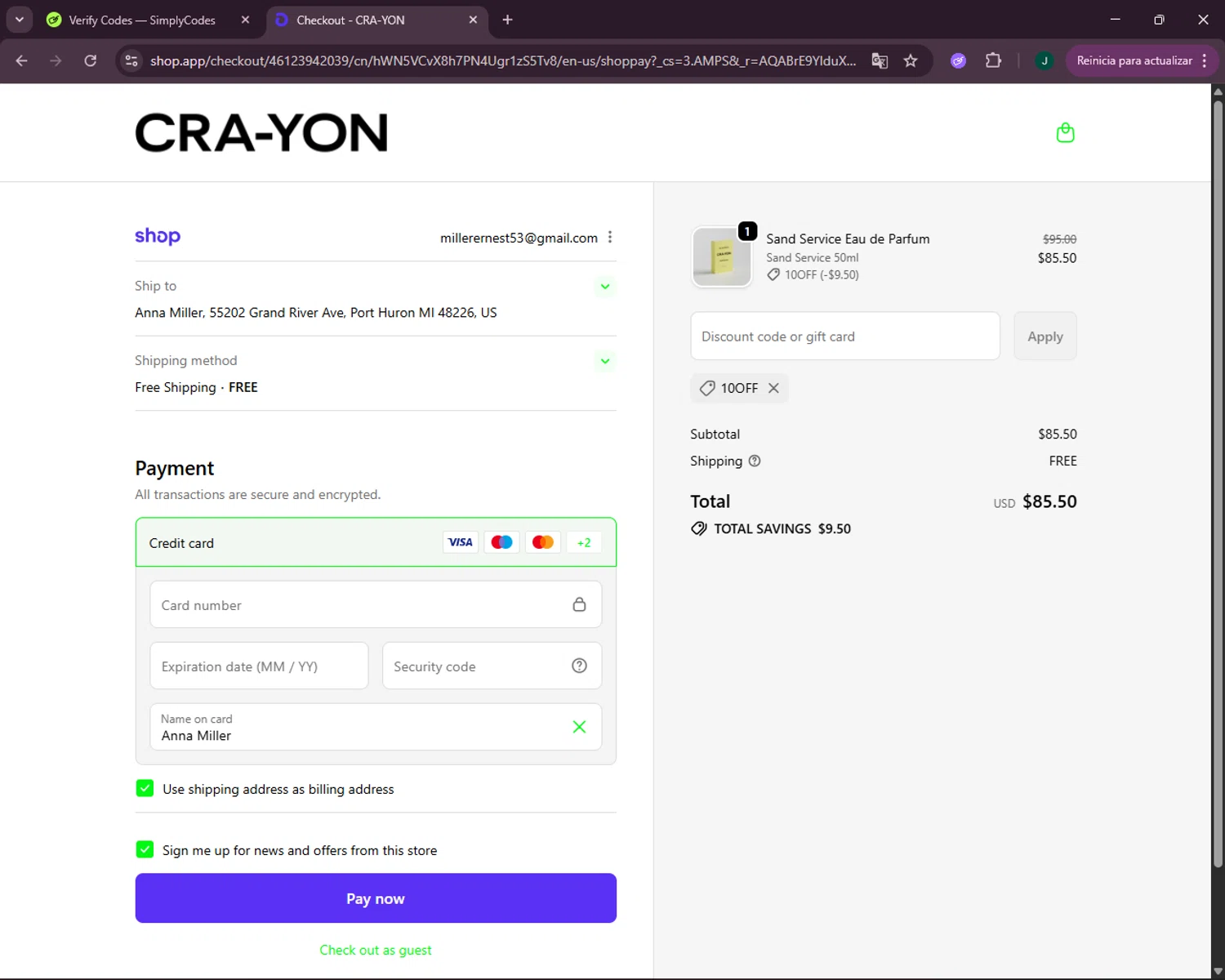Click Check out as guest link
Viewport: 1225px width, 980px height.
coord(376,950)
